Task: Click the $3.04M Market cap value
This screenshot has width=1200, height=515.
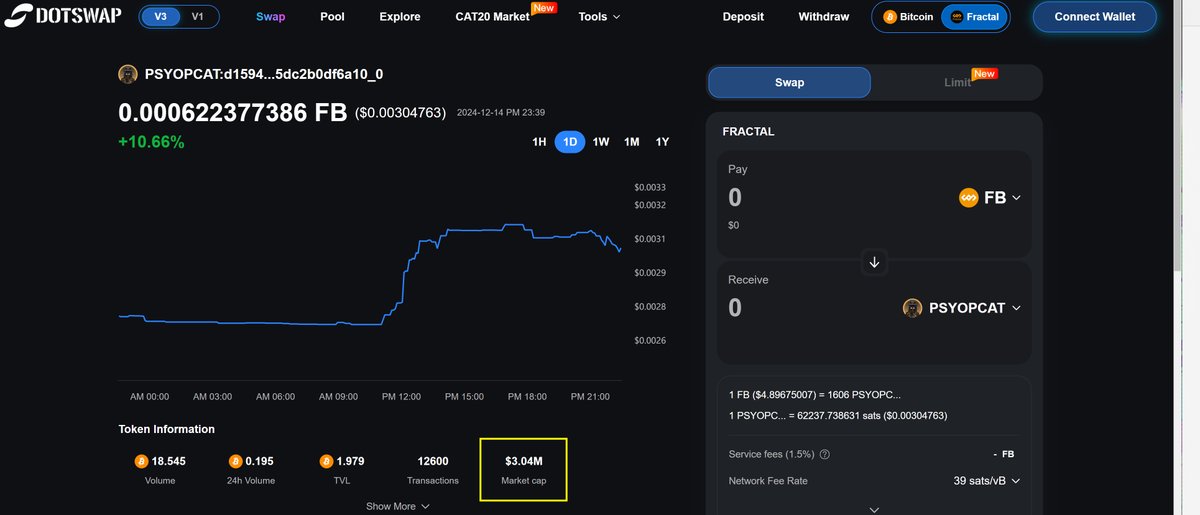Action: coord(524,461)
